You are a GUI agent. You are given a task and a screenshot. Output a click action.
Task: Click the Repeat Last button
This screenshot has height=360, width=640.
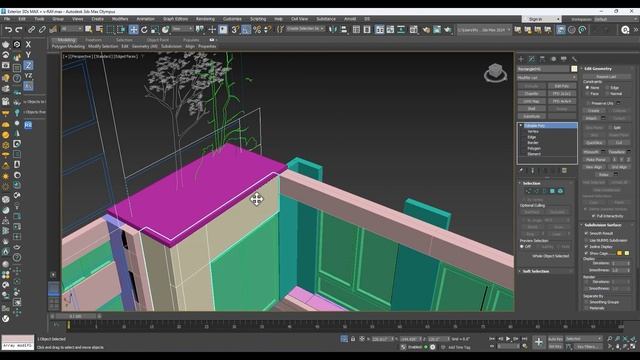pos(606,77)
